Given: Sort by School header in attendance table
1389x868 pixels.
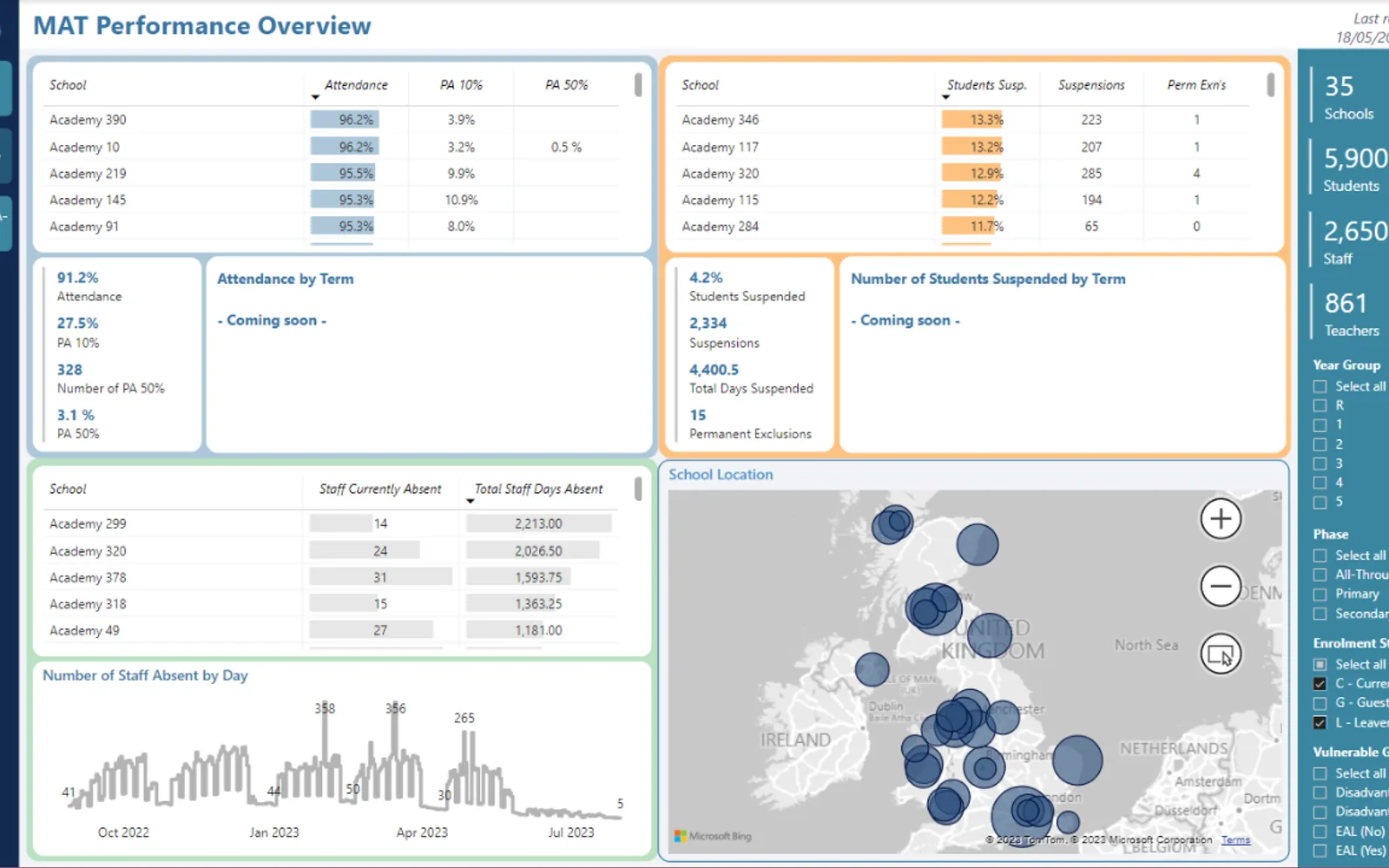Looking at the screenshot, I should point(68,85).
